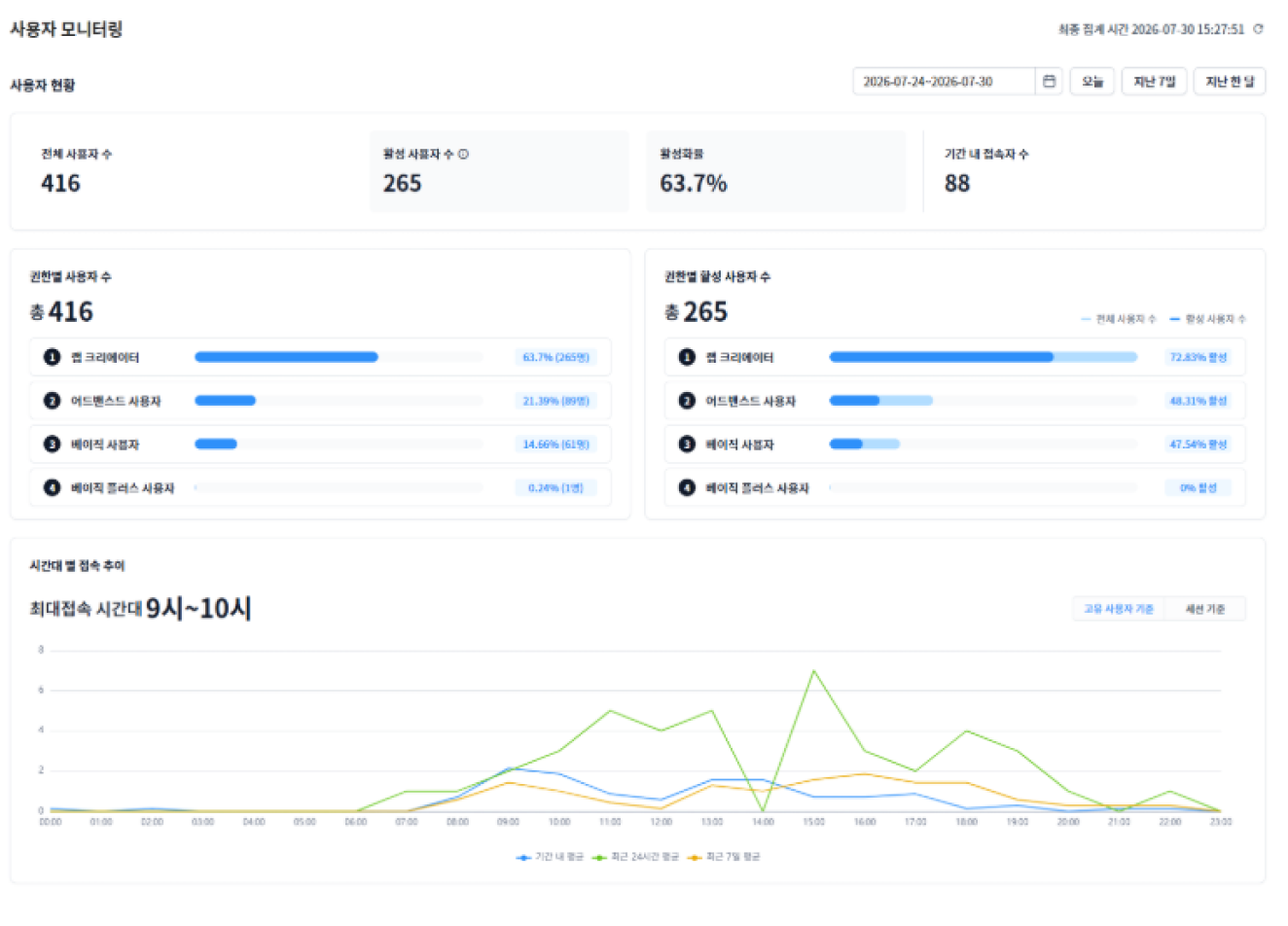Filter the period to 지난 한 달

[x=1230, y=82]
